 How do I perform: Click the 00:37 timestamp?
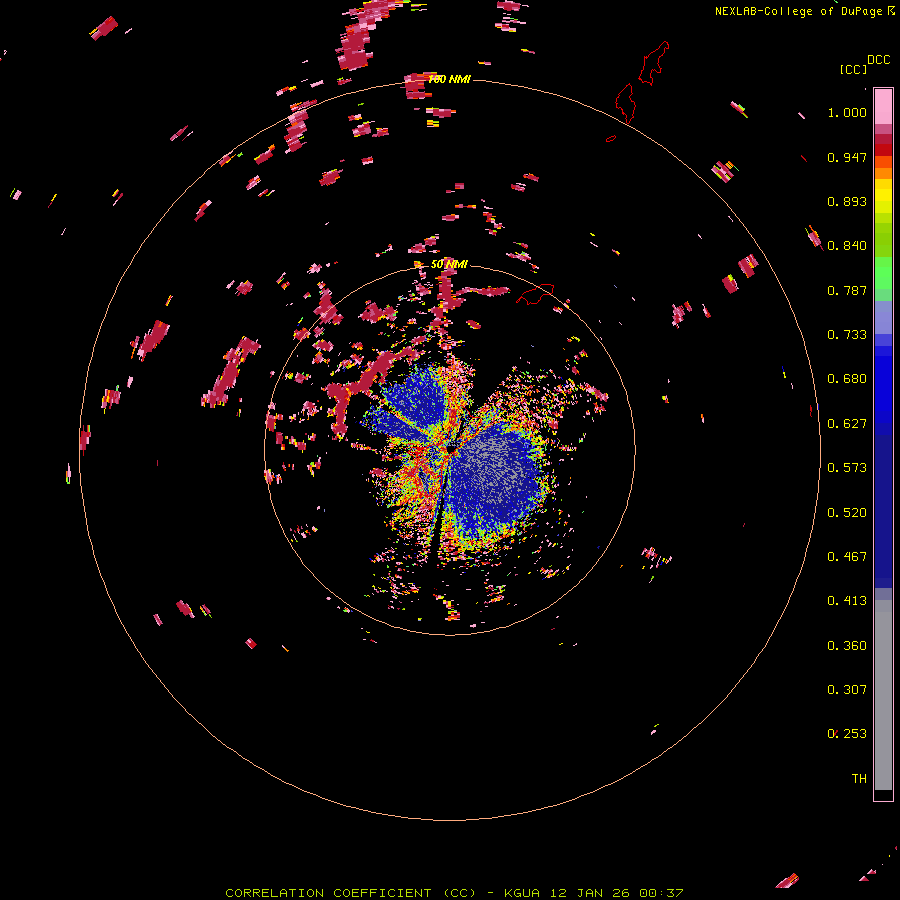(661, 893)
